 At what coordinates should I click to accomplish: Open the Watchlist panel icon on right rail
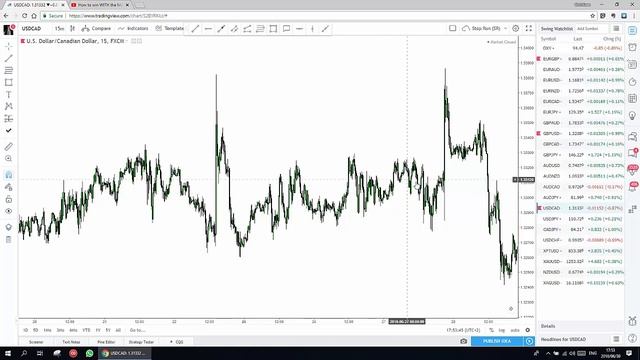tap(633, 31)
